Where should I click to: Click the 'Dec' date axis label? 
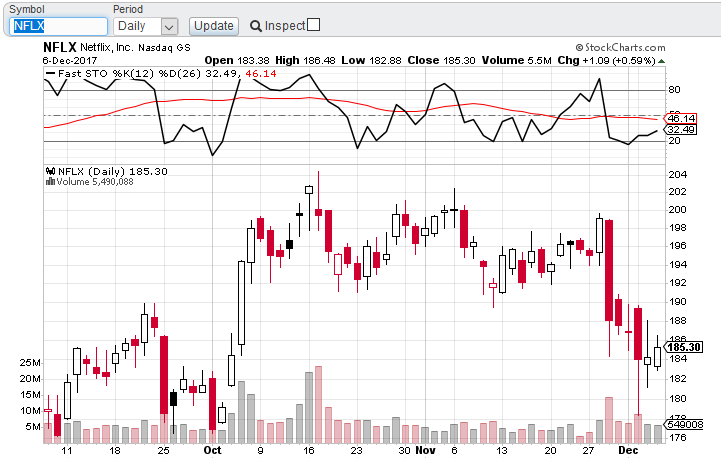tap(628, 450)
